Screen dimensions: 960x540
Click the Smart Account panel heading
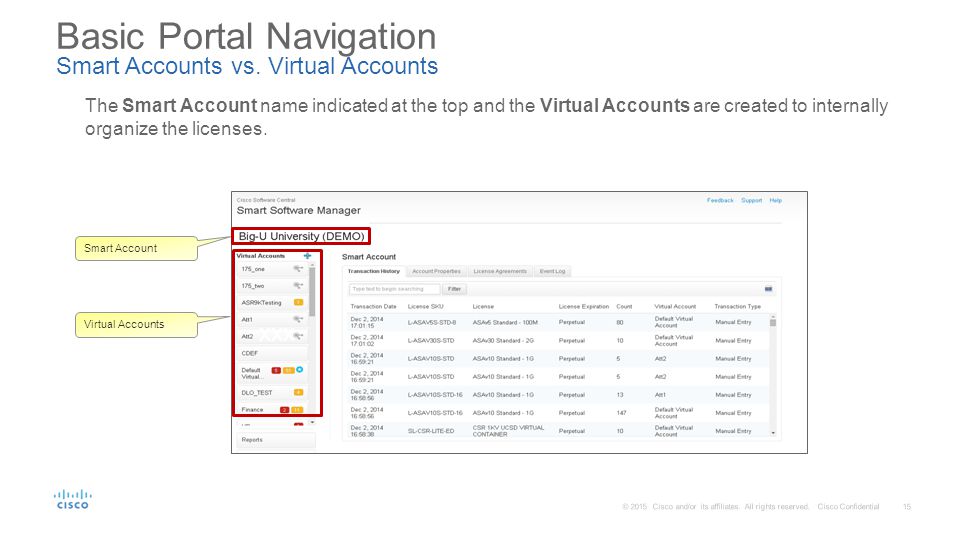pyautogui.click(x=369, y=257)
